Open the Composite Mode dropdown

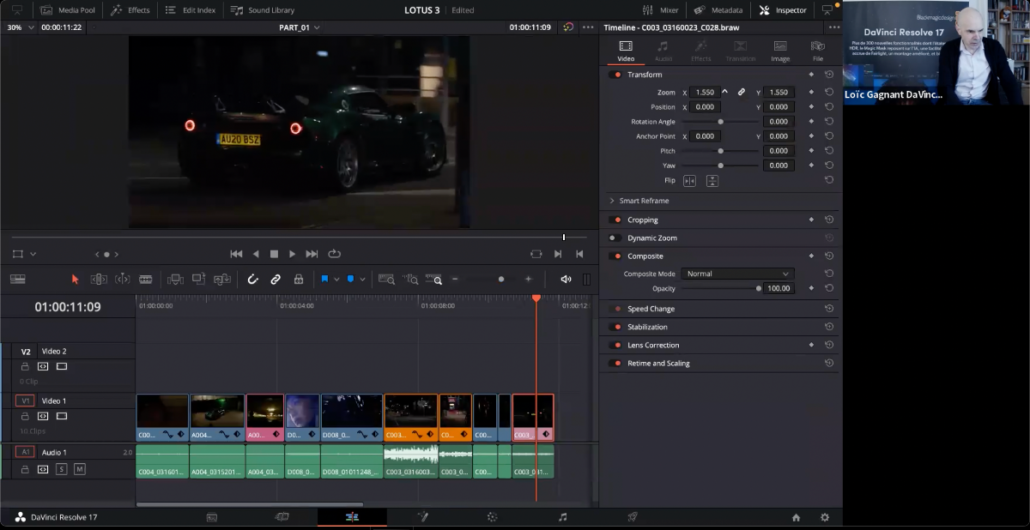tap(737, 273)
